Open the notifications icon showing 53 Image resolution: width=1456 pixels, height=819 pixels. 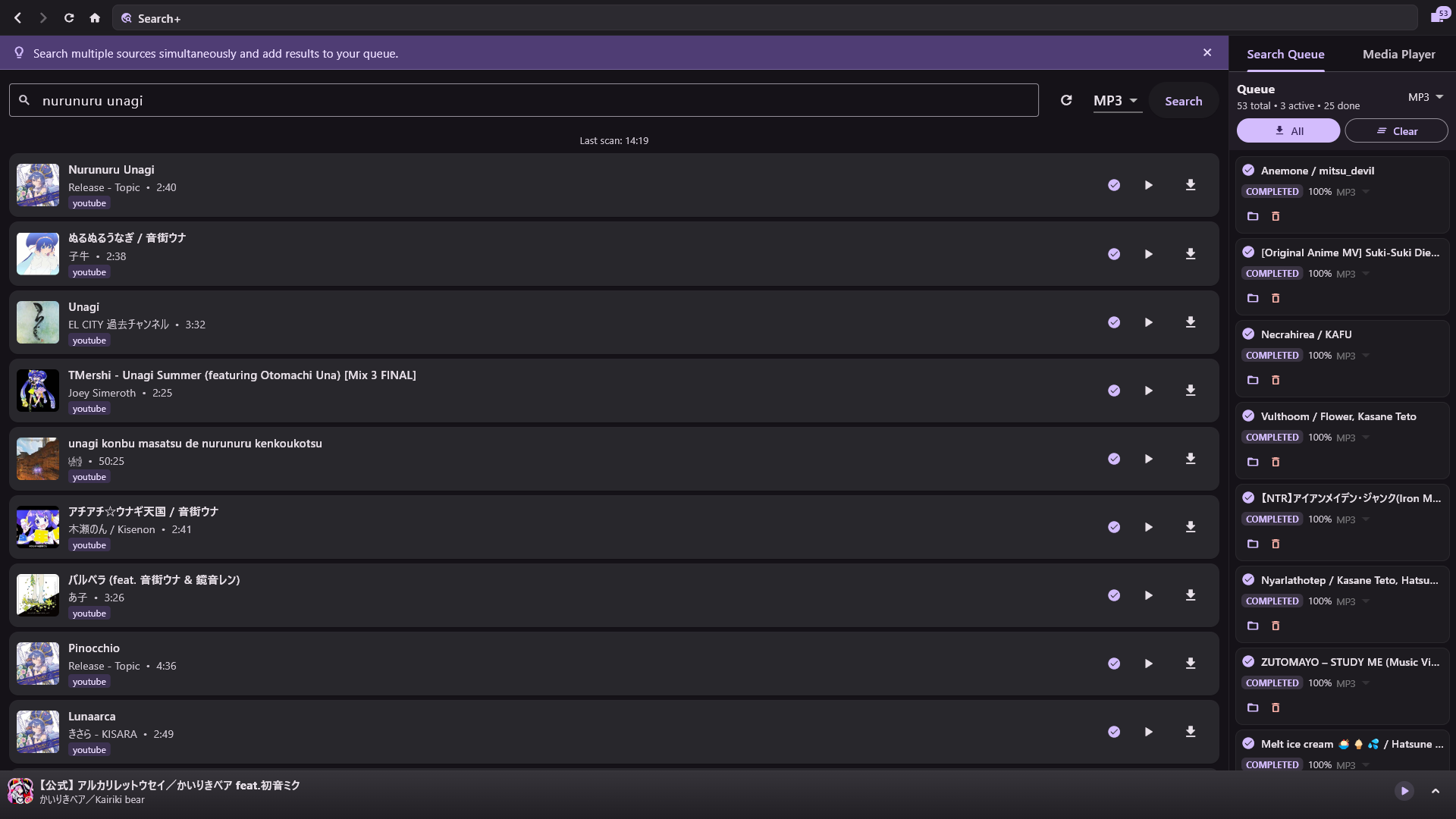[x=1439, y=16]
